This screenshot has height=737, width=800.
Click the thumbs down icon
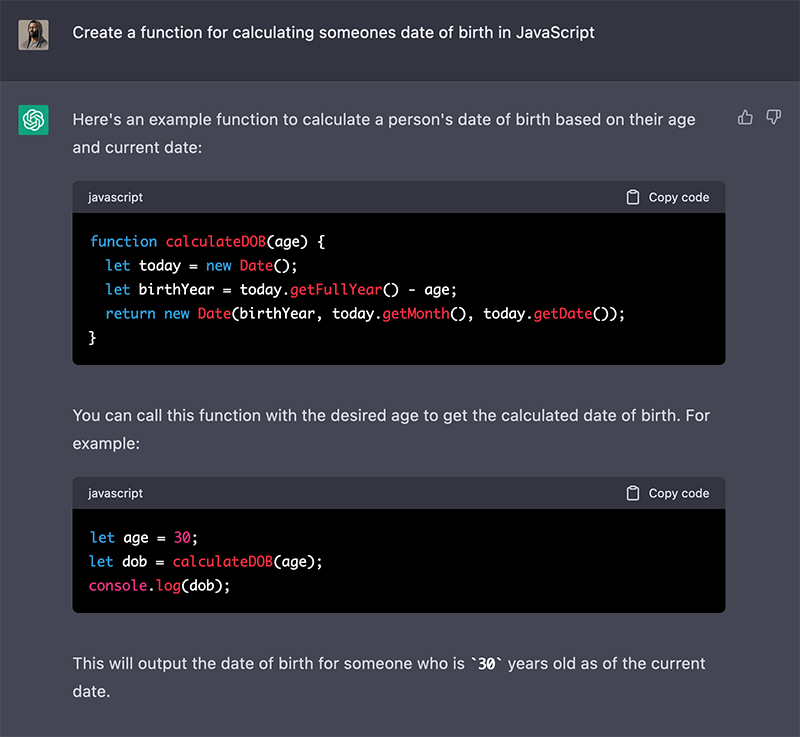coord(773,118)
